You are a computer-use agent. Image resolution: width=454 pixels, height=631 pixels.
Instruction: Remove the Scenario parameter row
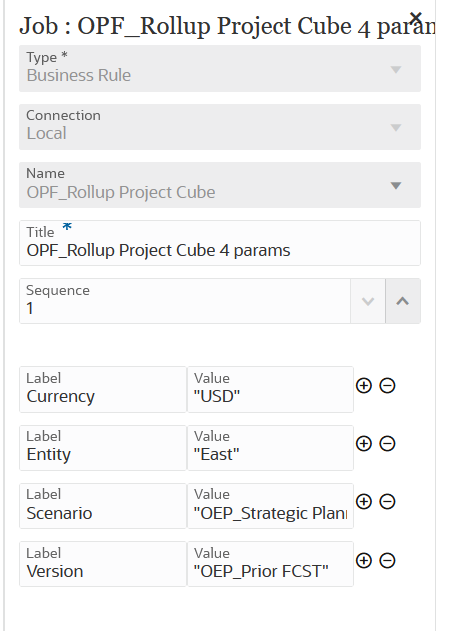(x=387, y=501)
